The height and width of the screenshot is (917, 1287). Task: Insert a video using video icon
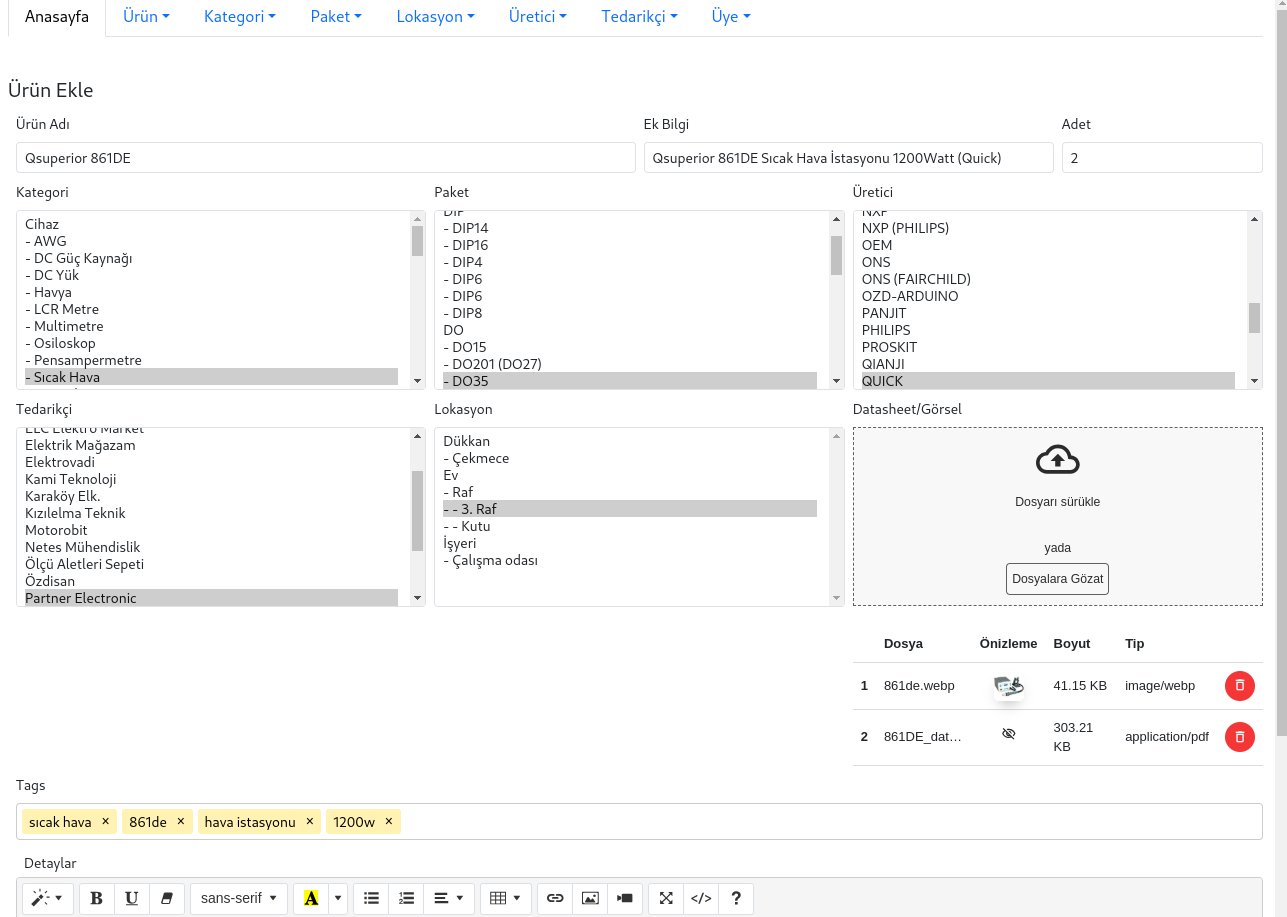625,898
